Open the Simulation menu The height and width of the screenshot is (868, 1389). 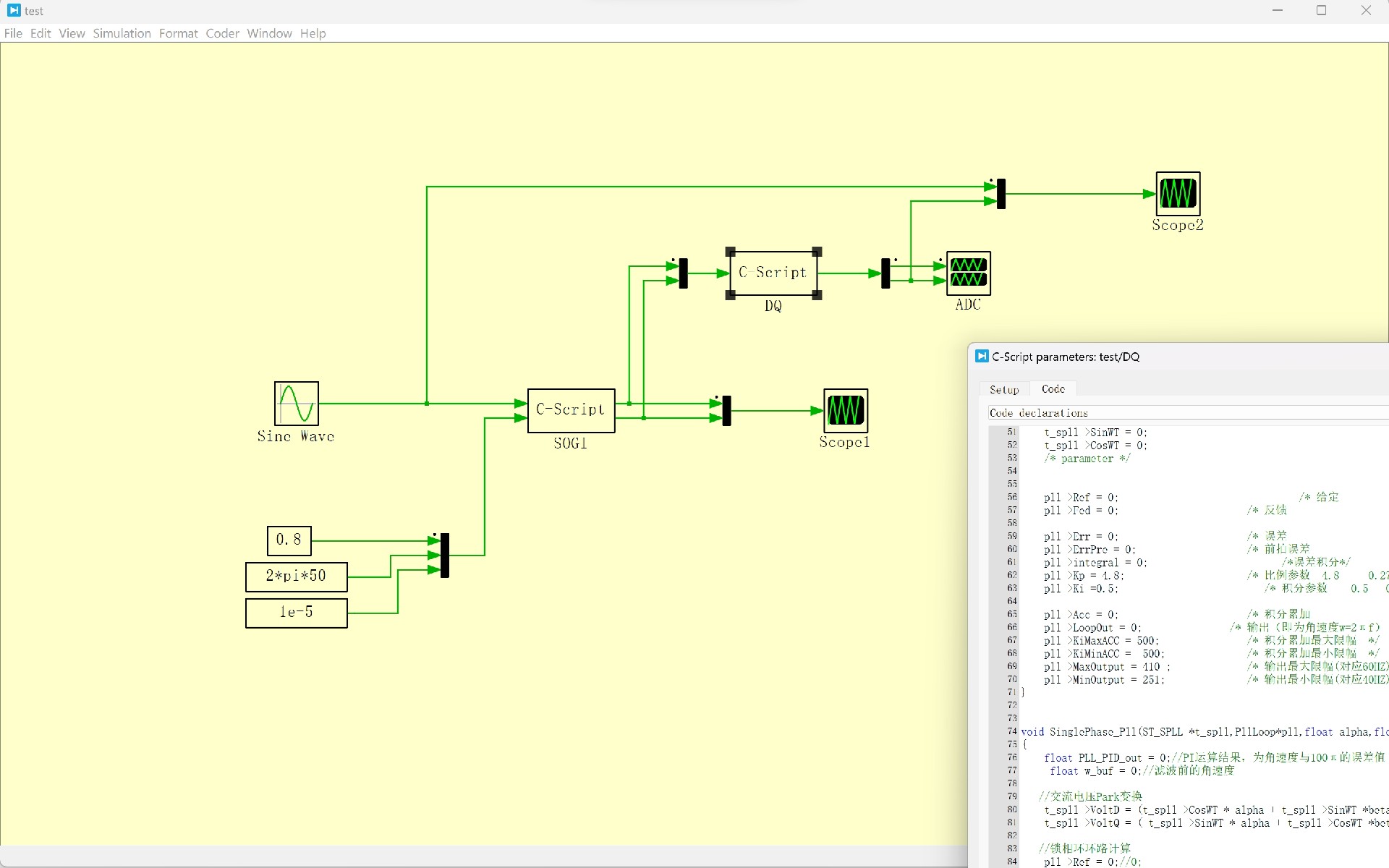(122, 33)
